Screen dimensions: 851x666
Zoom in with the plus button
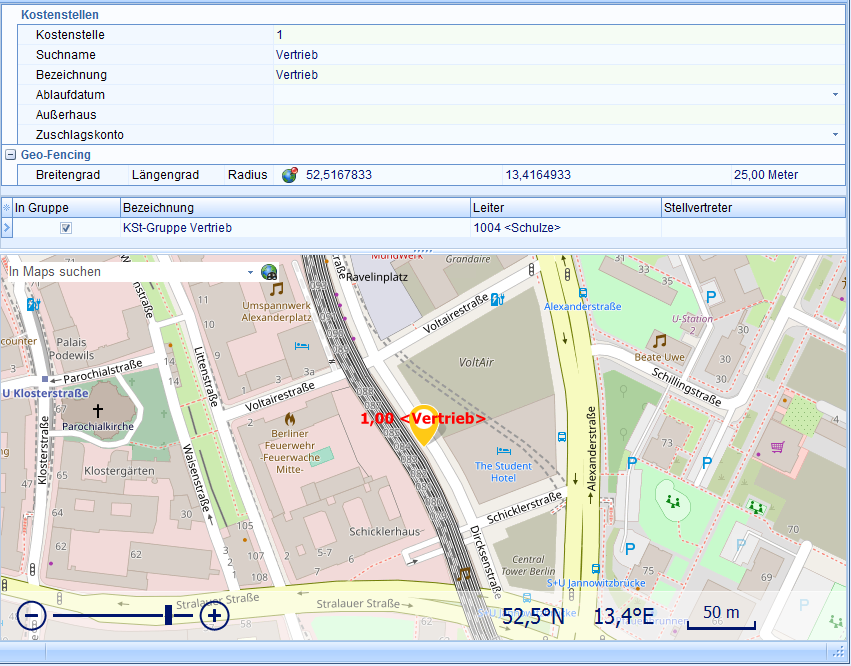[214, 616]
